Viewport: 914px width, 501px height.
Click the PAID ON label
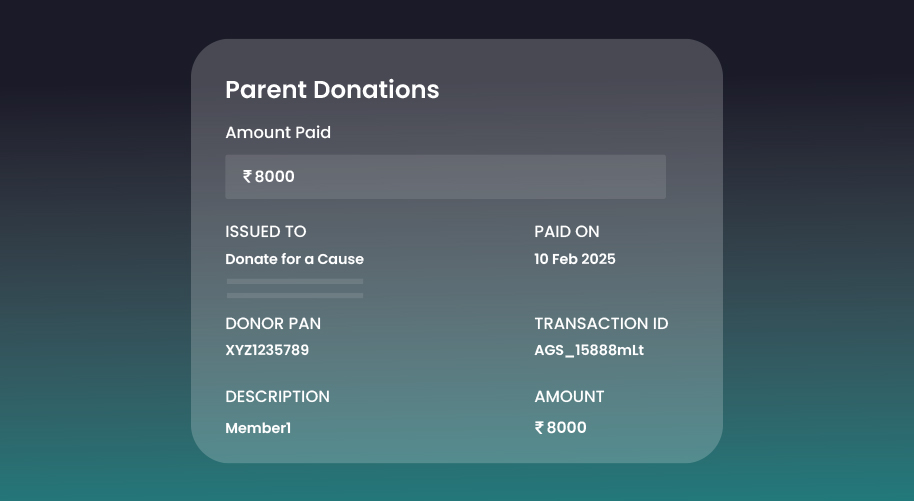click(567, 232)
